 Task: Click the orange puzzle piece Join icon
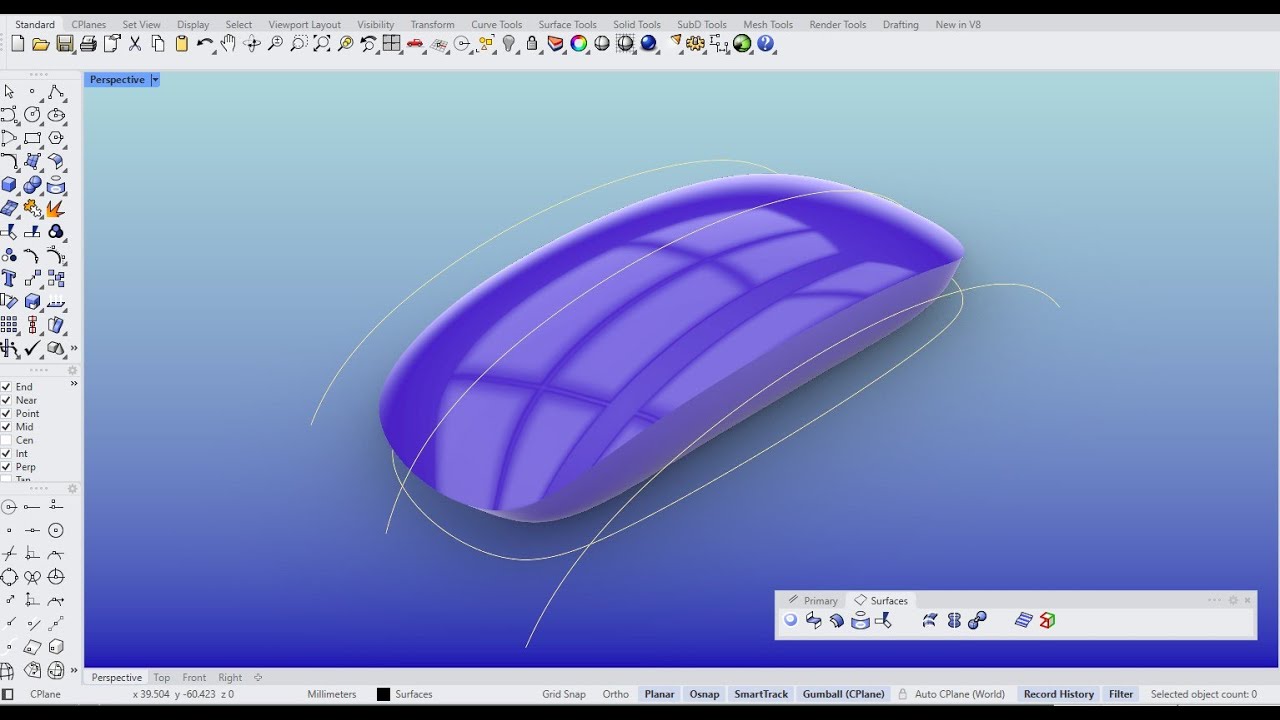coord(32,208)
